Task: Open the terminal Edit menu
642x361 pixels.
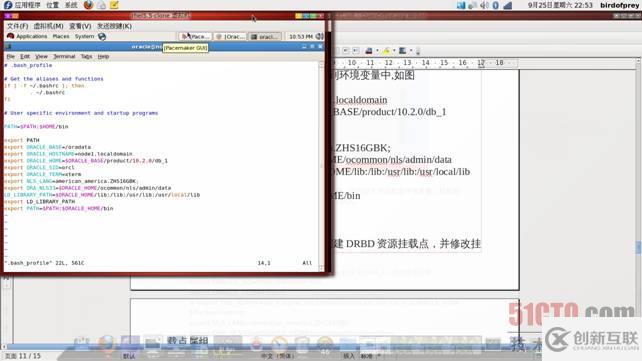Action: 25,56
